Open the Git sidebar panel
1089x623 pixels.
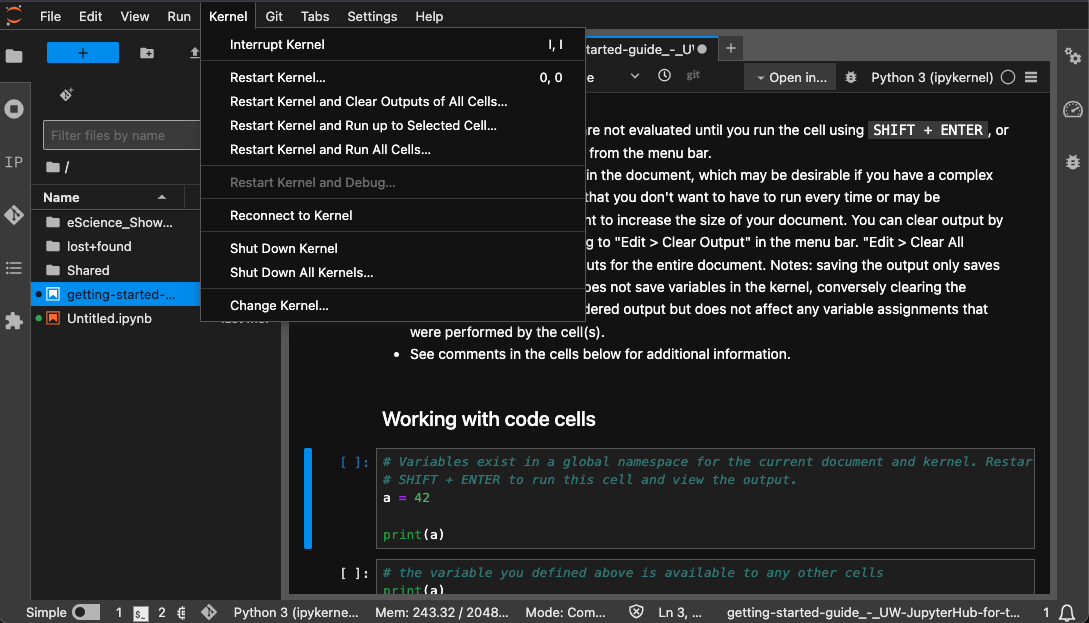point(14,214)
